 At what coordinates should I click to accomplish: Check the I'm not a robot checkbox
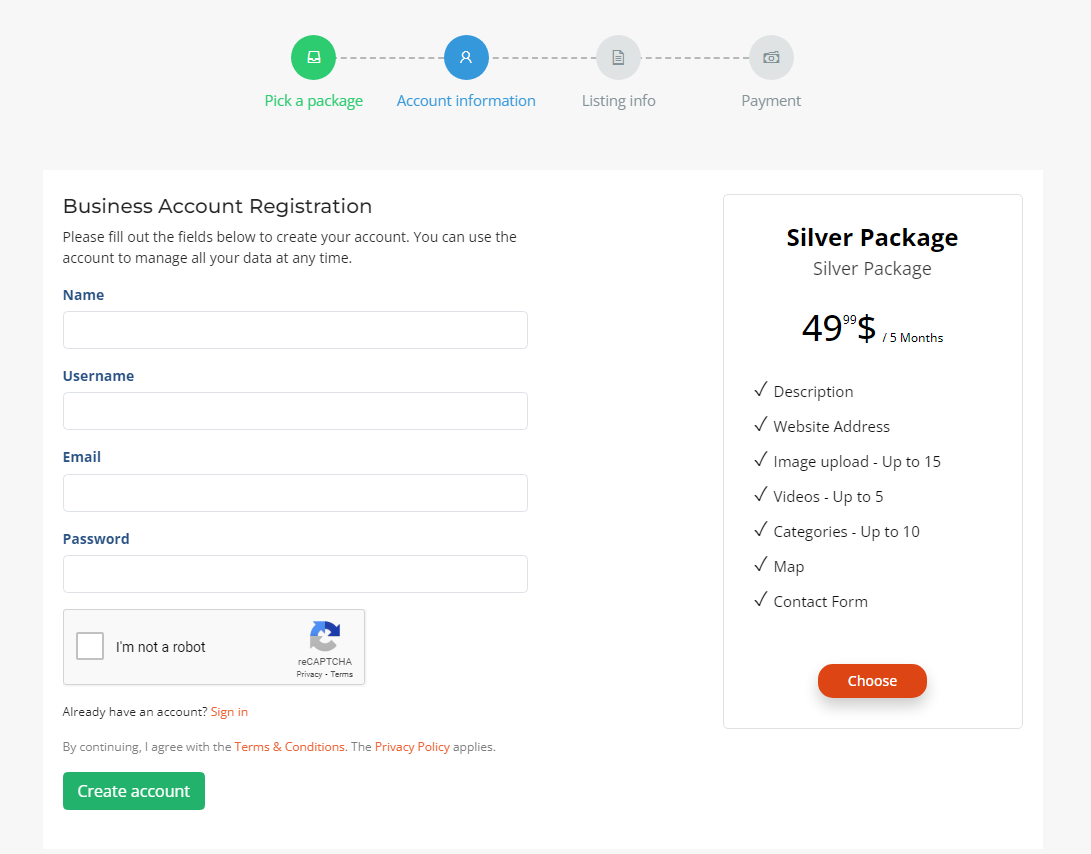coord(90,646)
